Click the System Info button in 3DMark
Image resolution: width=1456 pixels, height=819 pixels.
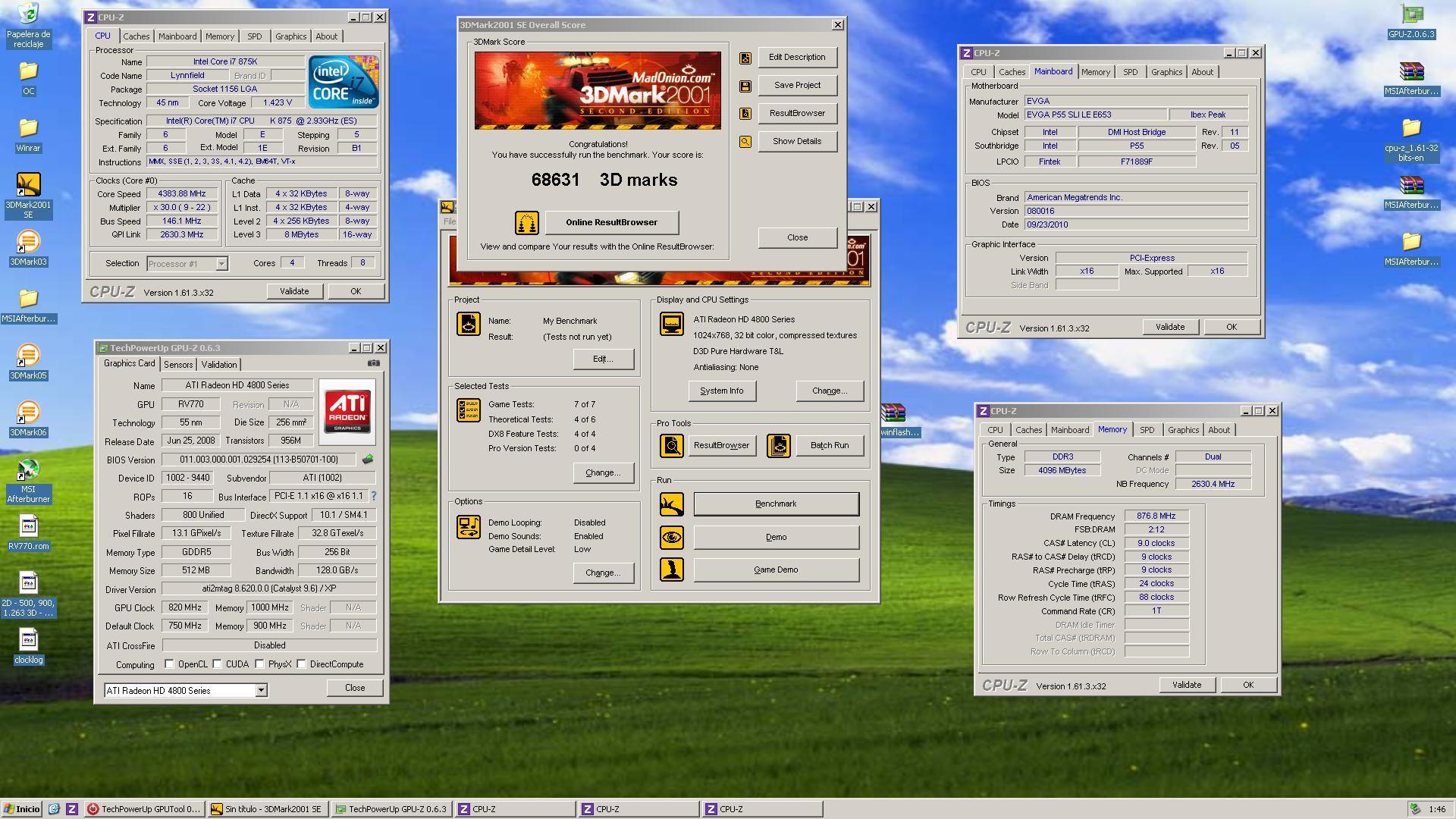pyautogui.click(x=722, y=391)
